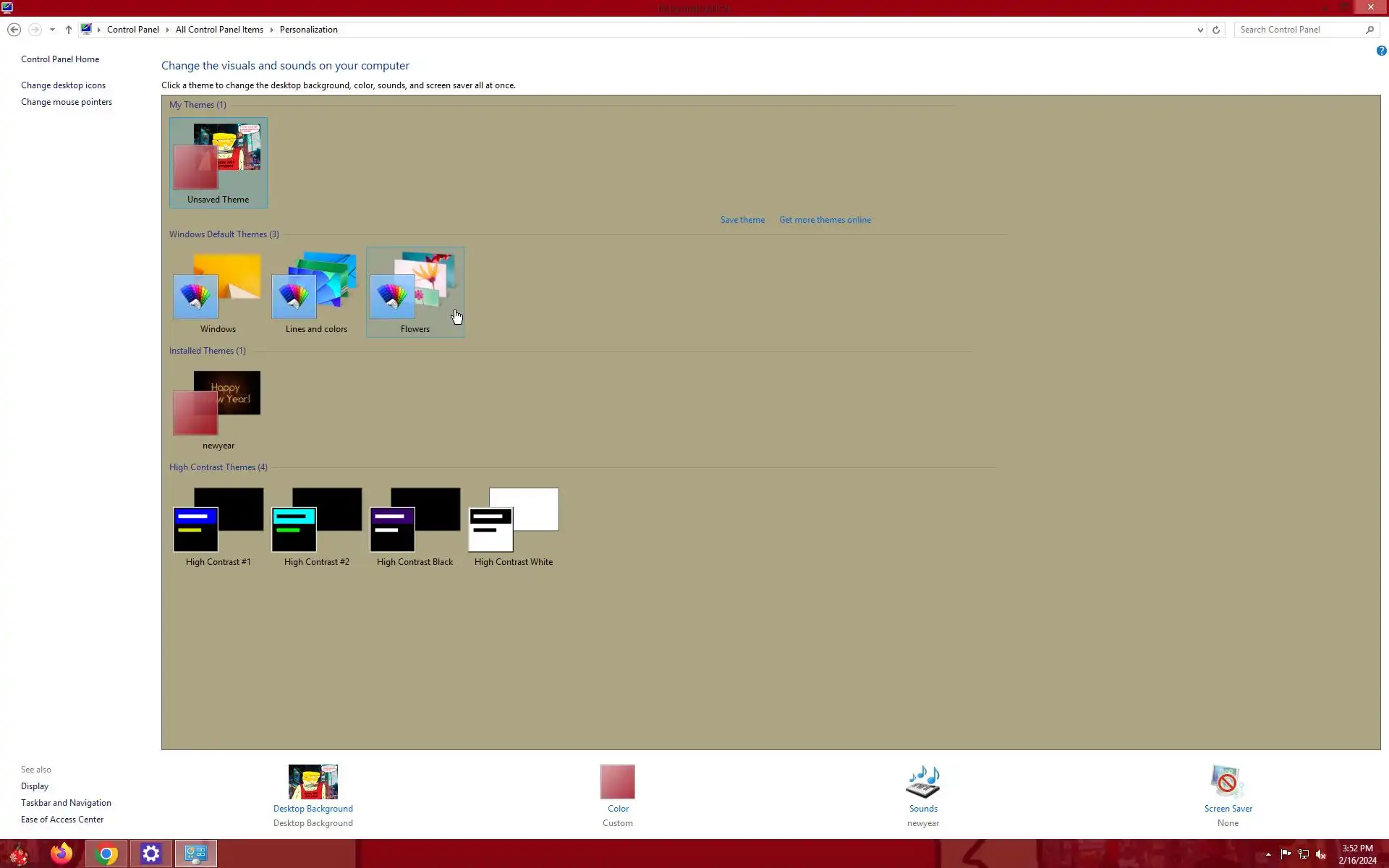Expand the address bar history dropdown
The width and height of the screenshot is (1389, 868).
tap(1200, 30)
